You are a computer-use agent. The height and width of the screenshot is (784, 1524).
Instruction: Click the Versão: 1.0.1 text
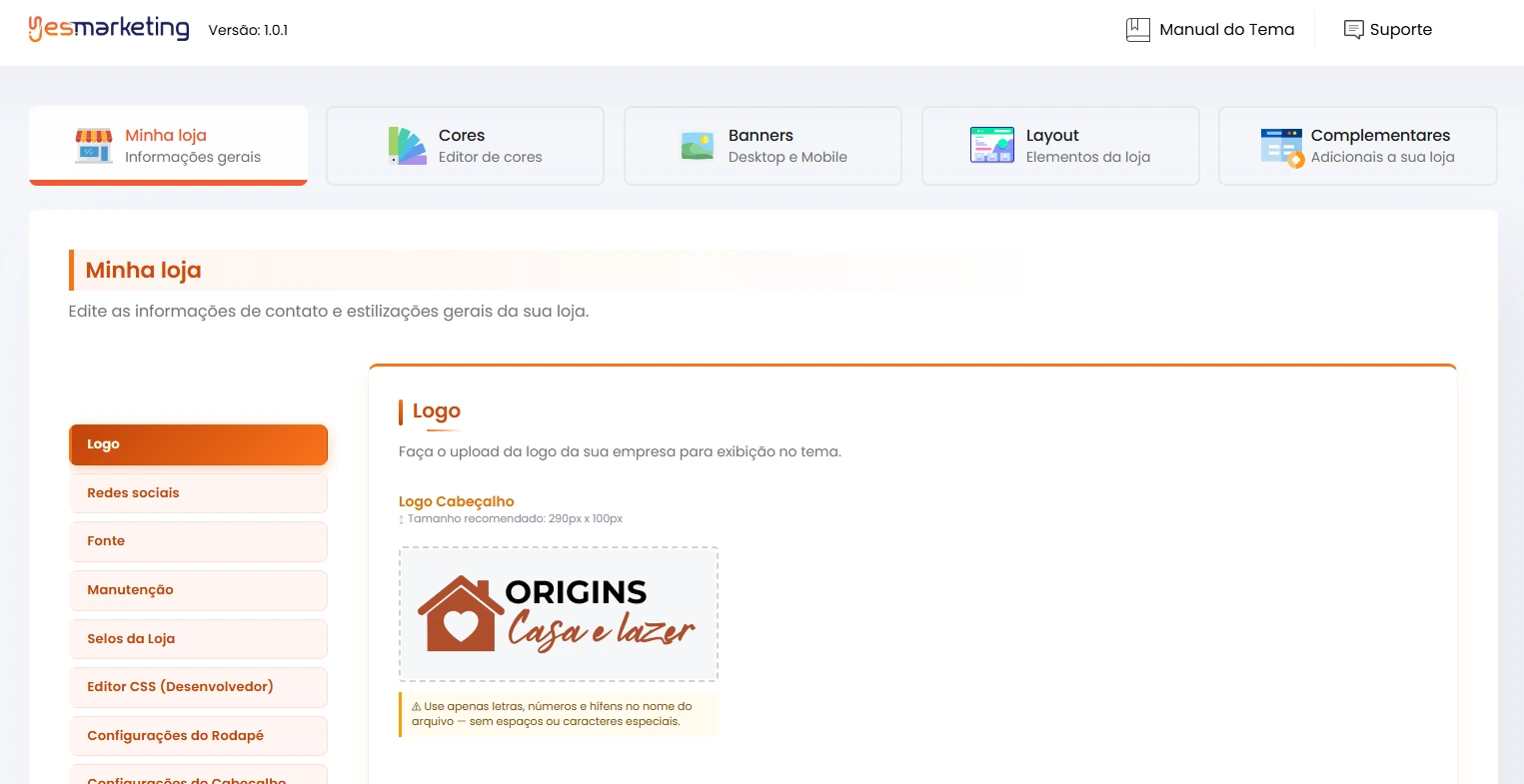[x=248, y=30]
